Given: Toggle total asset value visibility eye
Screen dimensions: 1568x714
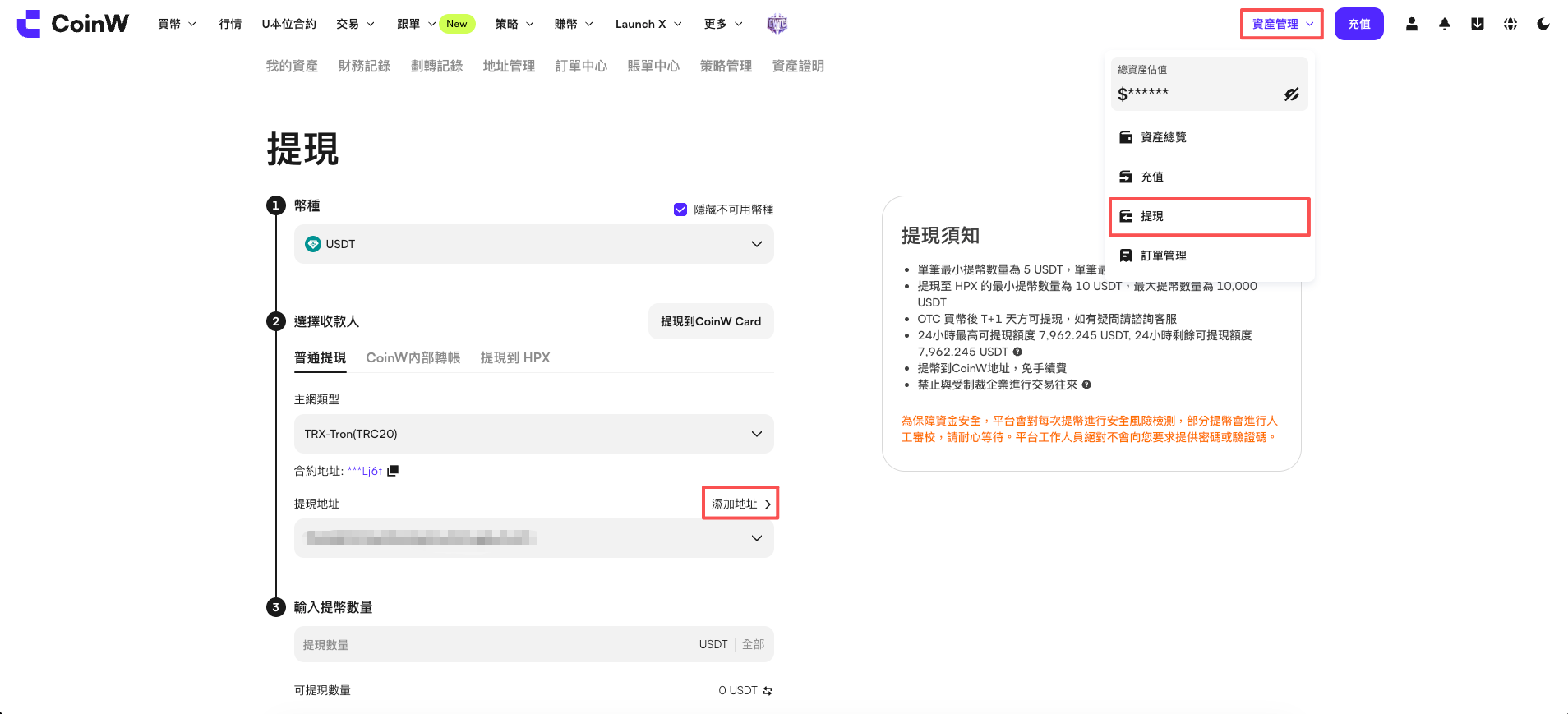Looking at the screenshot, I should pyautogui.click(x=1292, y=94).
